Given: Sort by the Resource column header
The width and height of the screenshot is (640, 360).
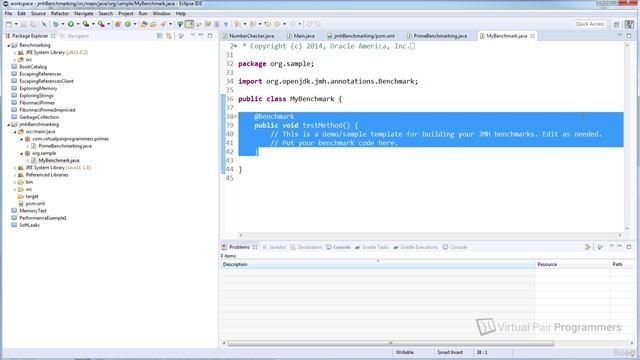Looking at the screenshot, I should (572, 264).
